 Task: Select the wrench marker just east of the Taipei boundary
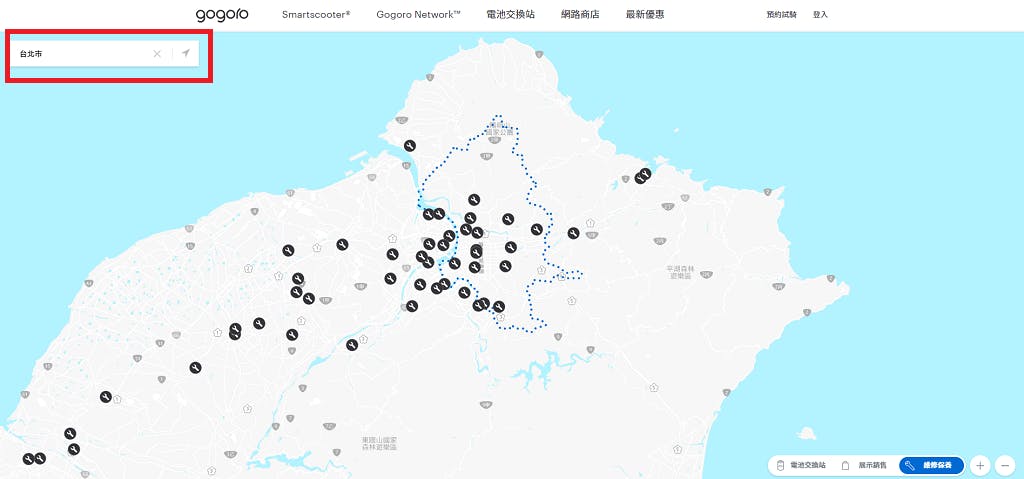point(573,233)
